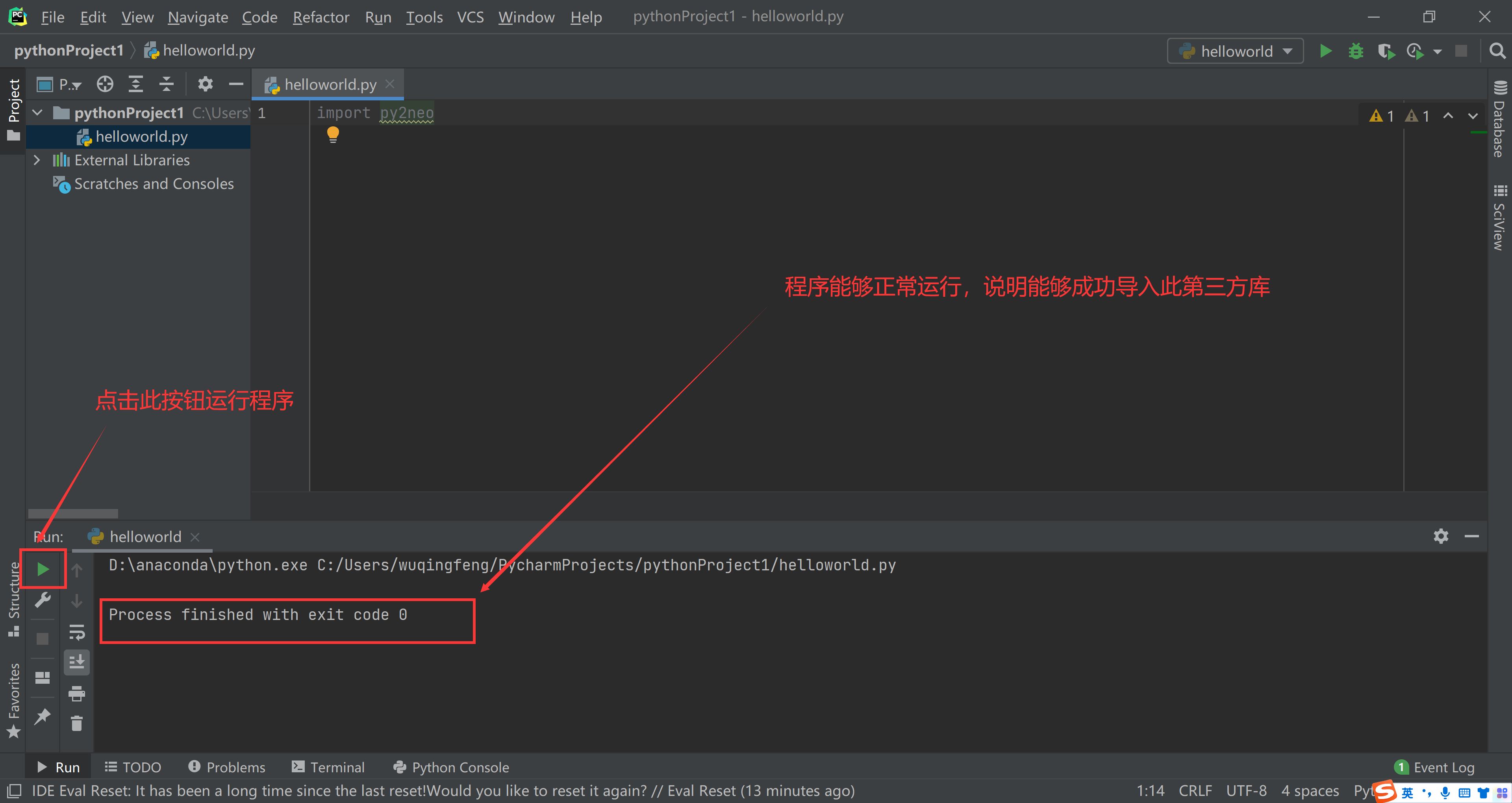Hide the Run tool window
The width and height of the screenshot is (1512, 803).
[1471, 536]
